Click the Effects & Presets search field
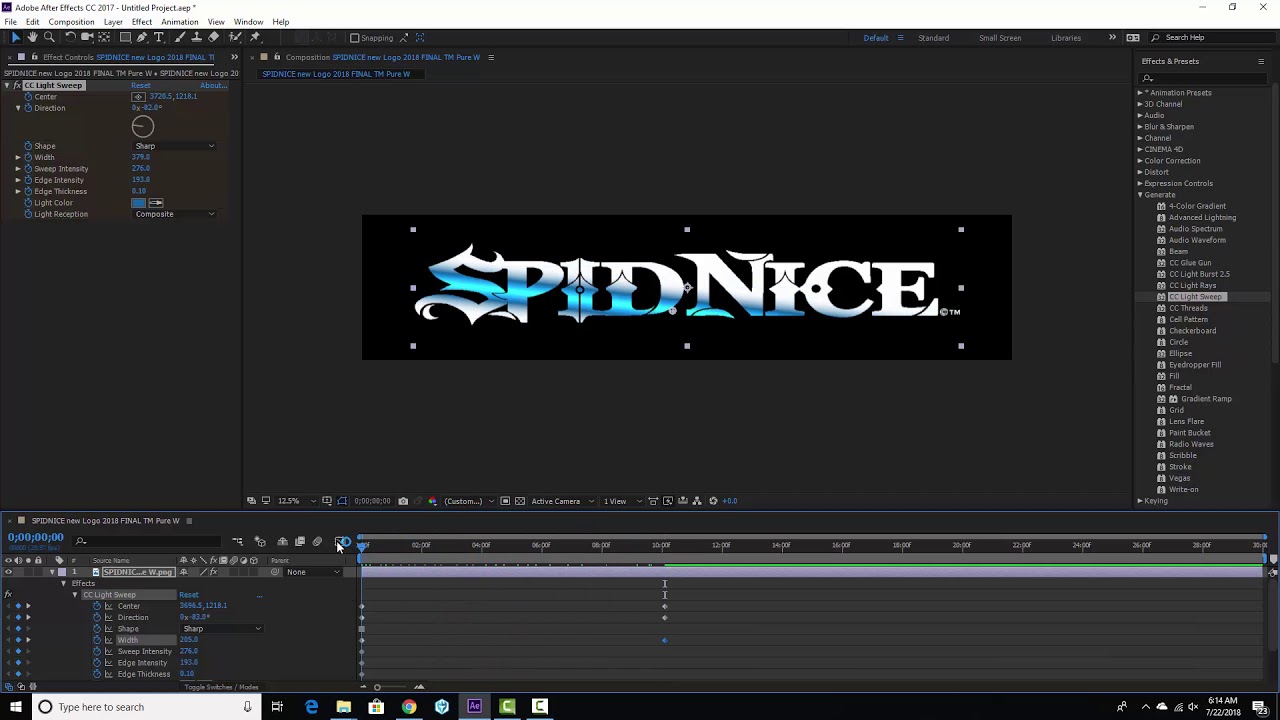 pyautogui.click(x=1204, y=78)
